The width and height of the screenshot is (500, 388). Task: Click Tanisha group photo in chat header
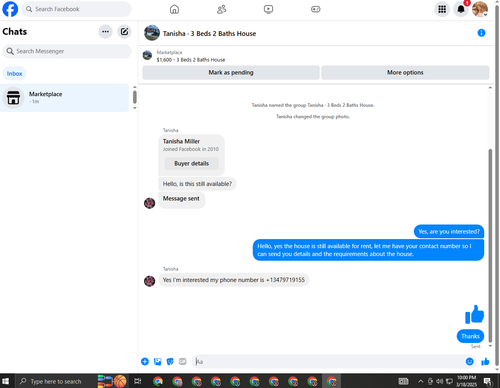point(152,33)
